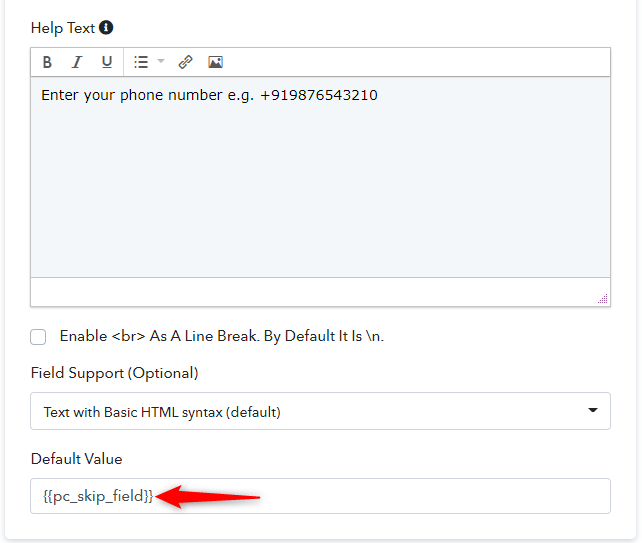Insert a hyperlink with the chain icon

[185, 62]
